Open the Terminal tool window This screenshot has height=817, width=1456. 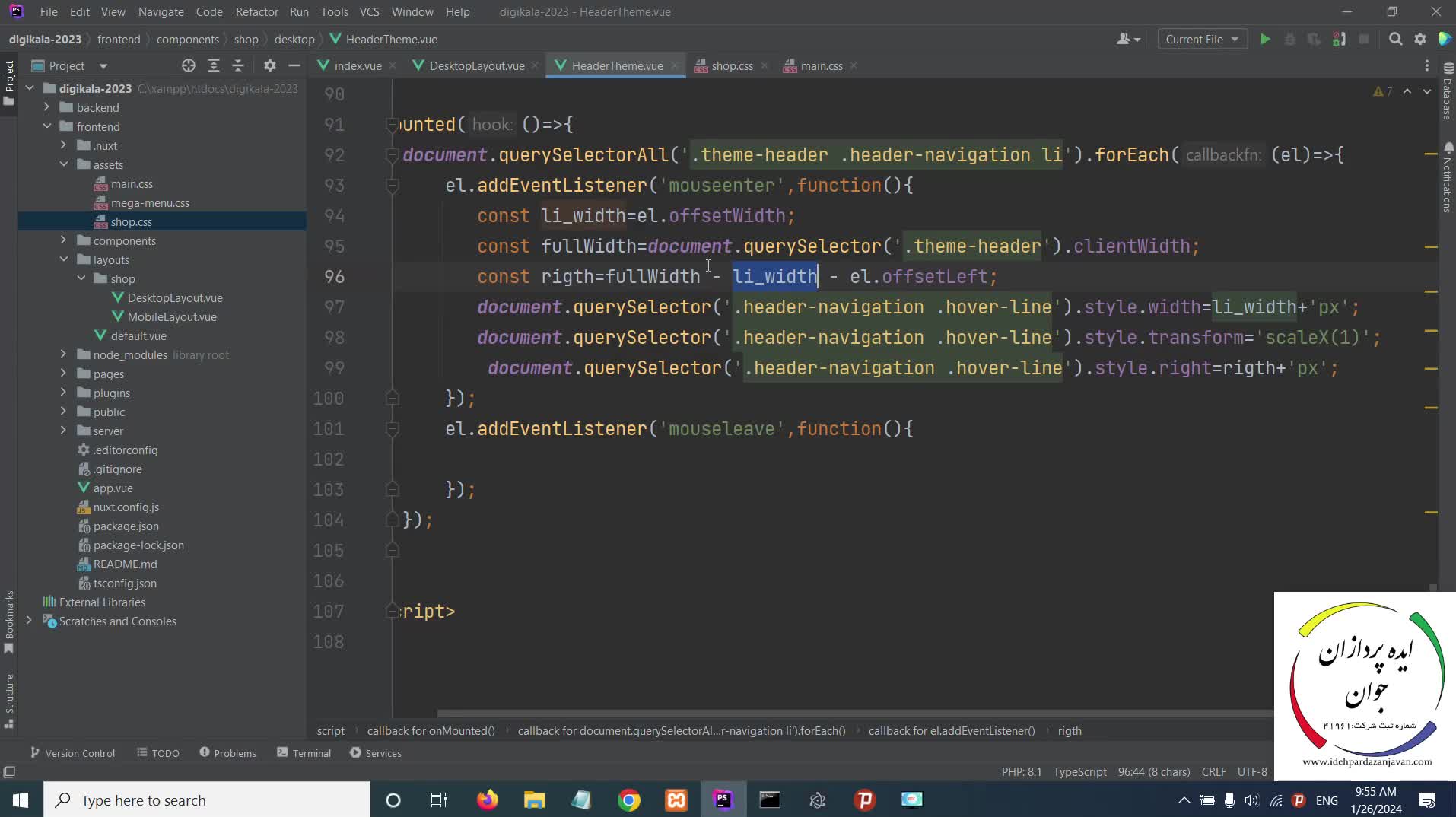click(x=304, y=753)
